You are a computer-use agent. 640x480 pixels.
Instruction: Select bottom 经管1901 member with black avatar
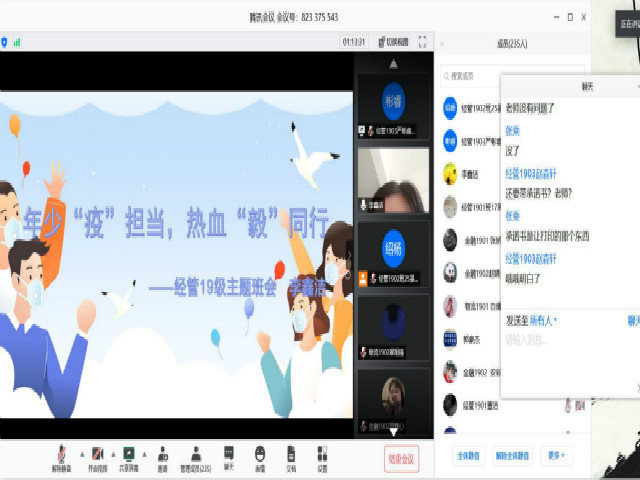[x=514, y=405]
